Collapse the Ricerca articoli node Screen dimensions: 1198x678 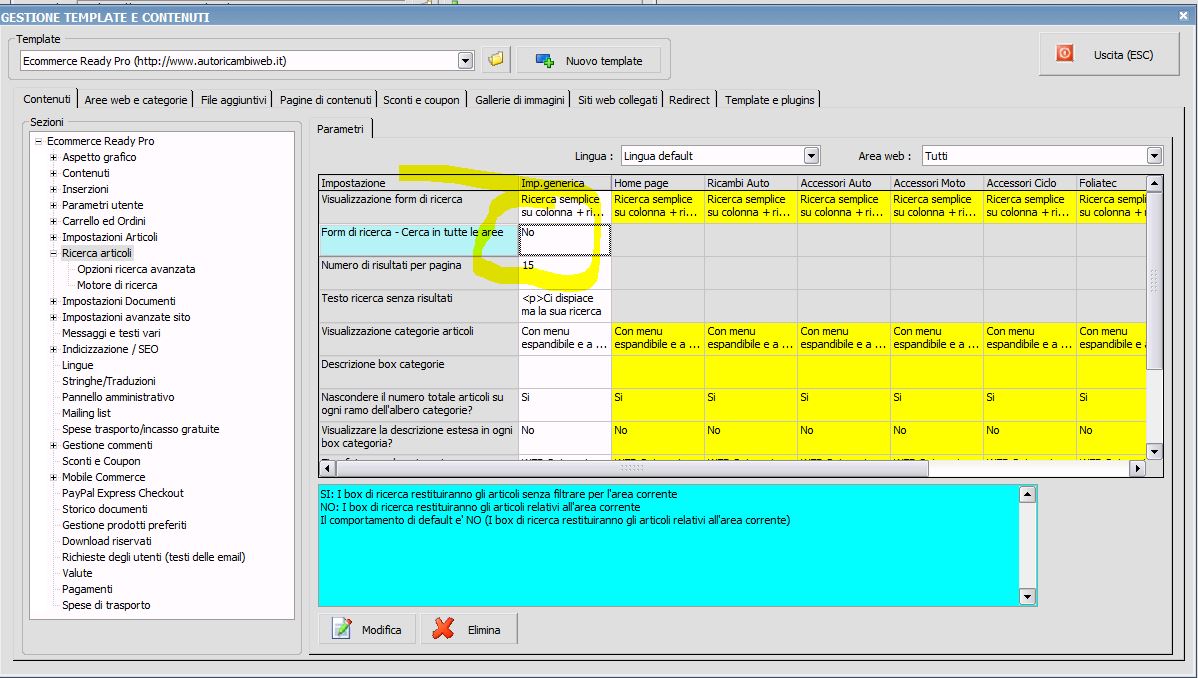[x=53, y=254]
